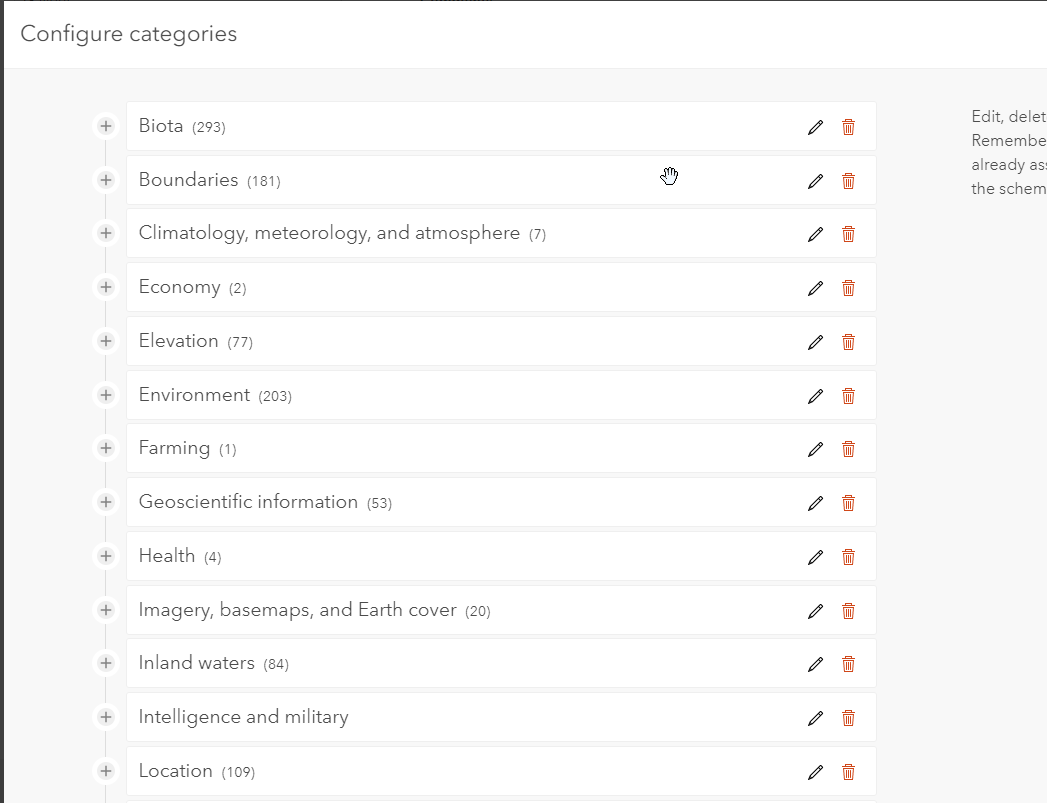Edit the Economy category
Viewport: 1047px width, 803px height.
tap(815, 288)
